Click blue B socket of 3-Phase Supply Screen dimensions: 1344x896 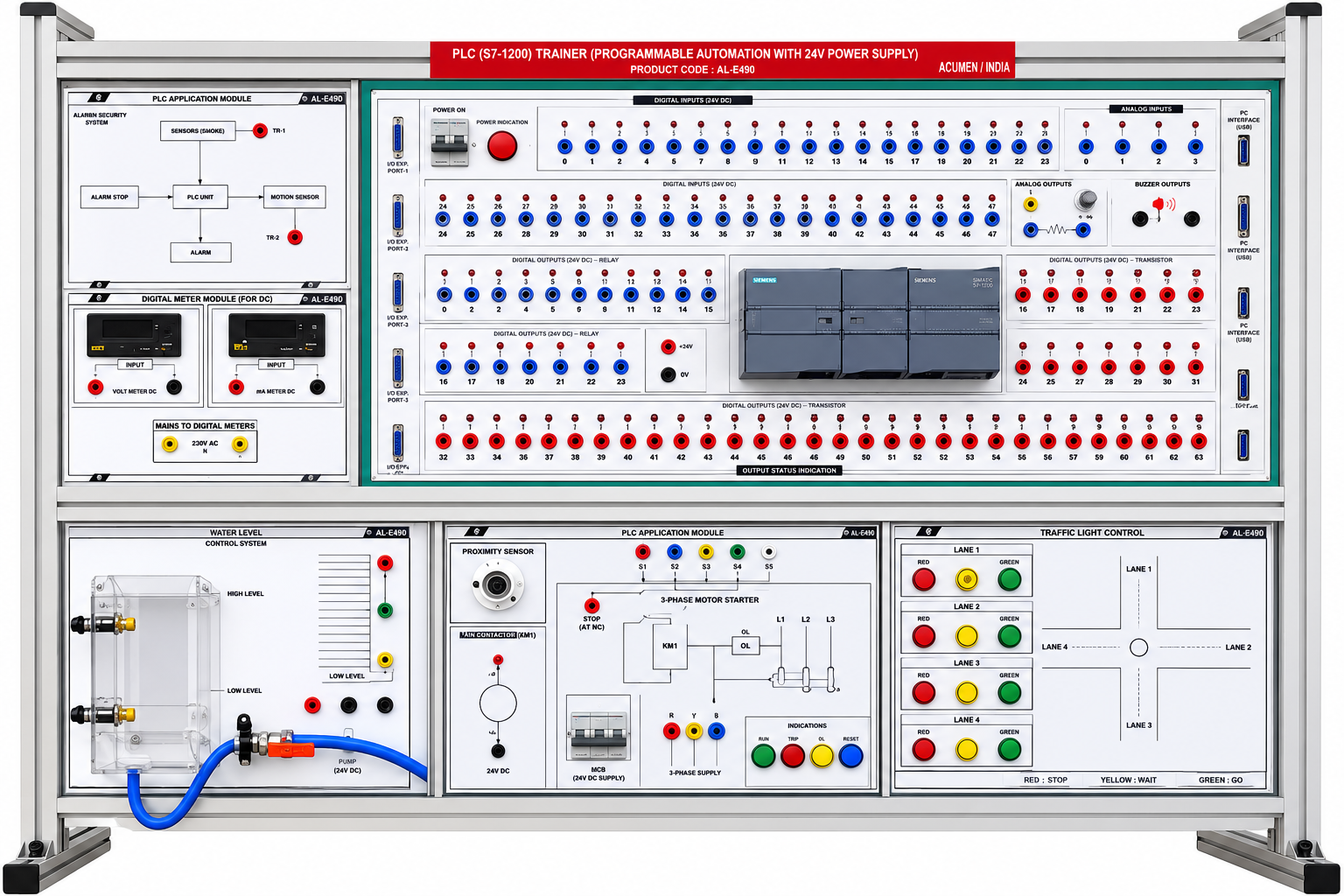[x=717, y=731]
